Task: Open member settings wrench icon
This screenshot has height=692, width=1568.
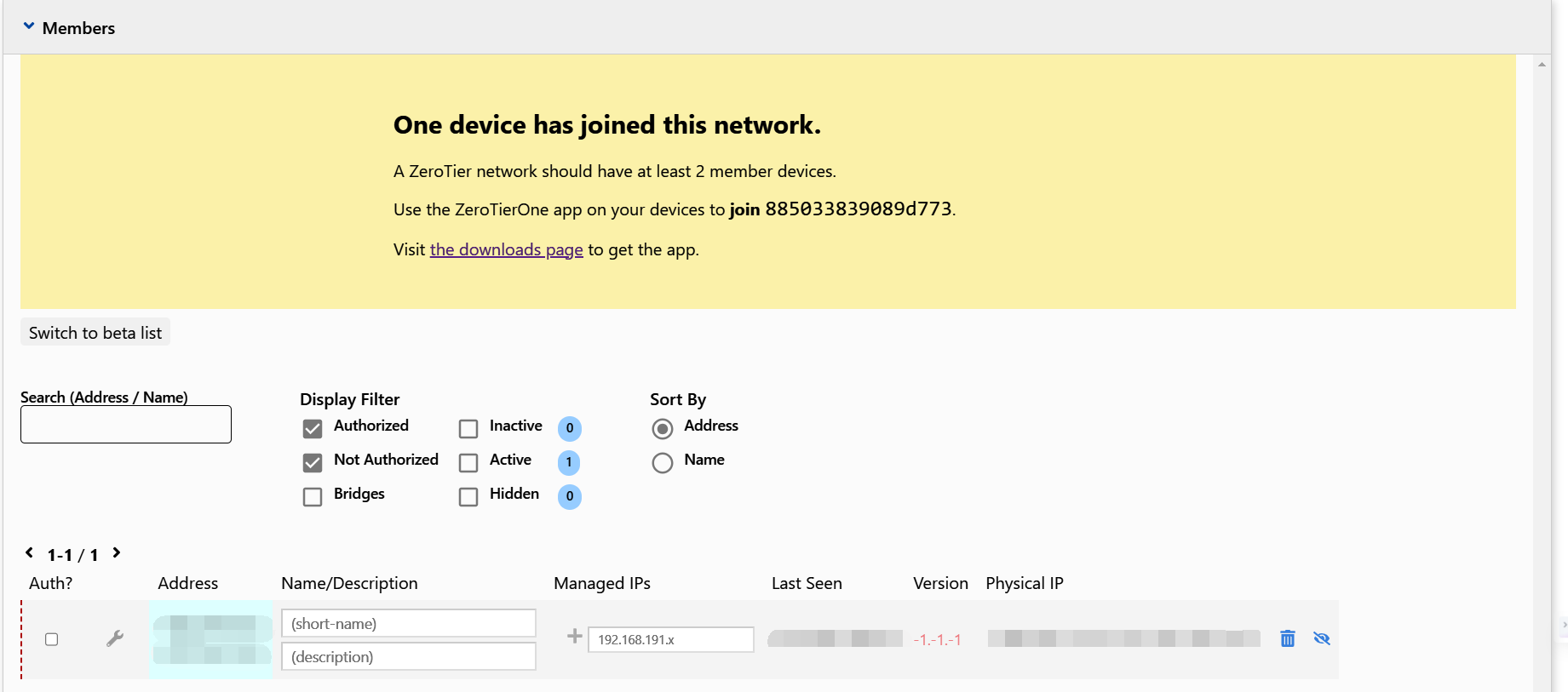Action: [115, 638]
